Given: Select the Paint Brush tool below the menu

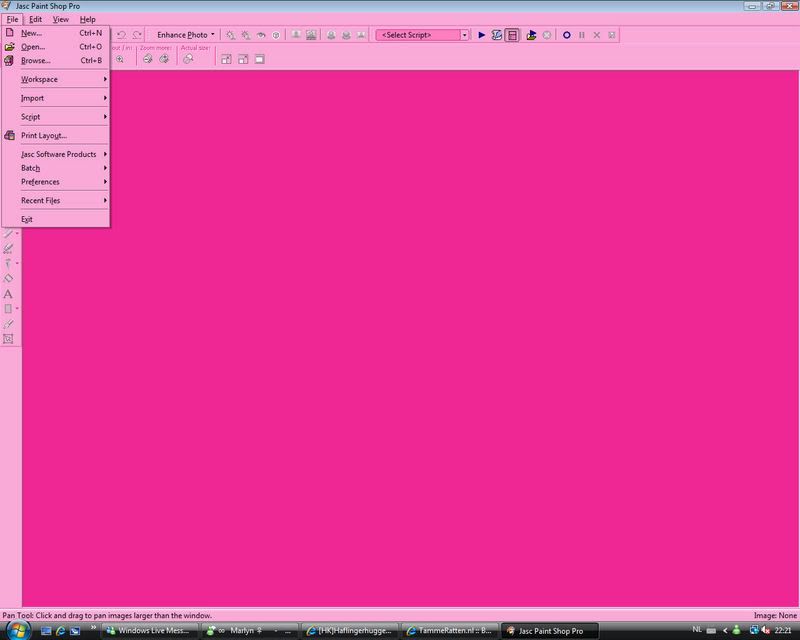Looking at the screenshot, I should coord(8,234).
